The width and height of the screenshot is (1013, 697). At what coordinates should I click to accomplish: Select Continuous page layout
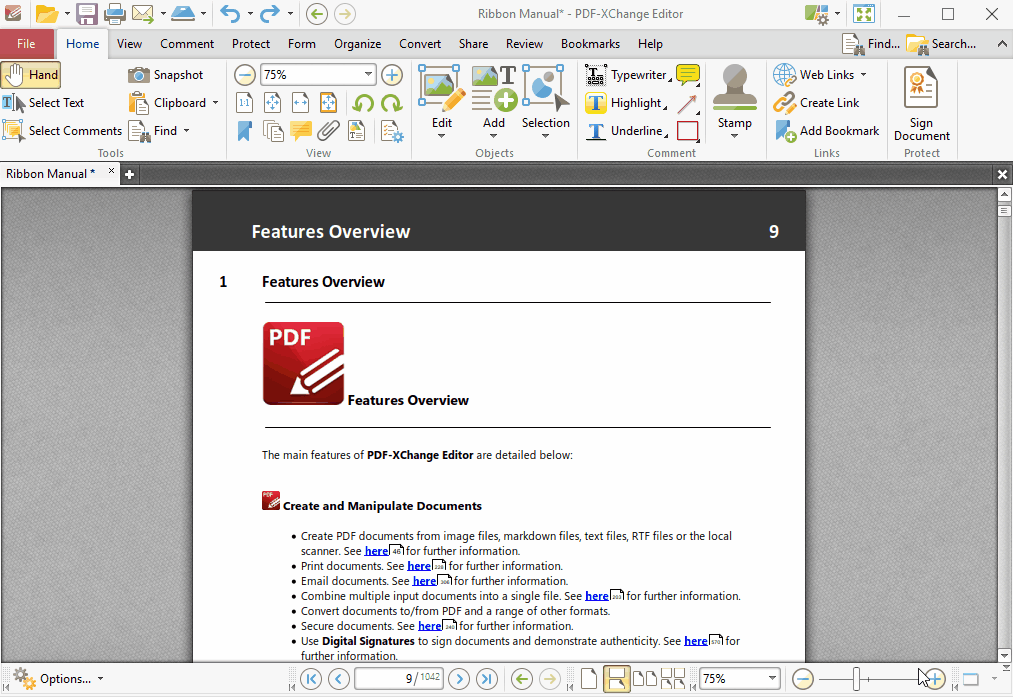coord(617,679)
